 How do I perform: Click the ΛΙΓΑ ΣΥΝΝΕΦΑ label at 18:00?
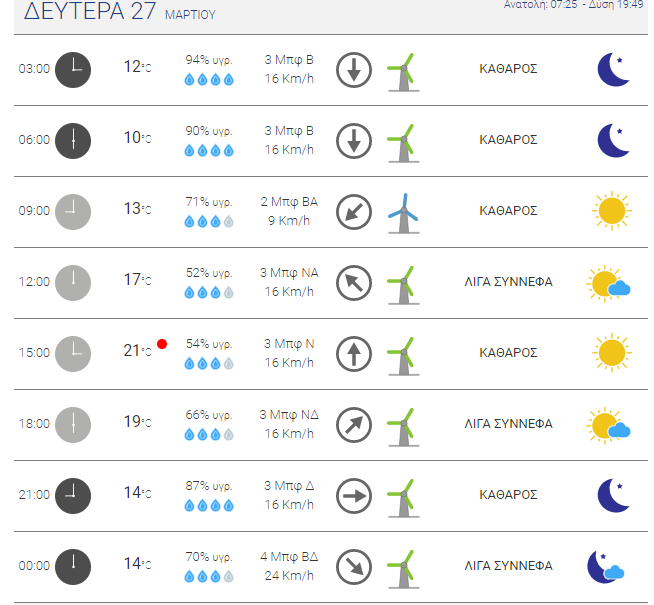click(508, 424)
